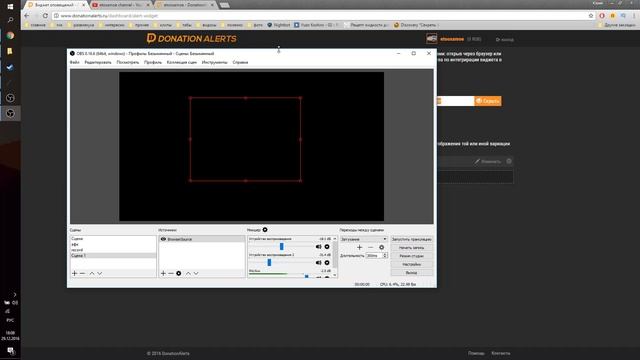Select the first scene in Scenes list
This screenshot has height=360, width=640.
tap(113, 239)
